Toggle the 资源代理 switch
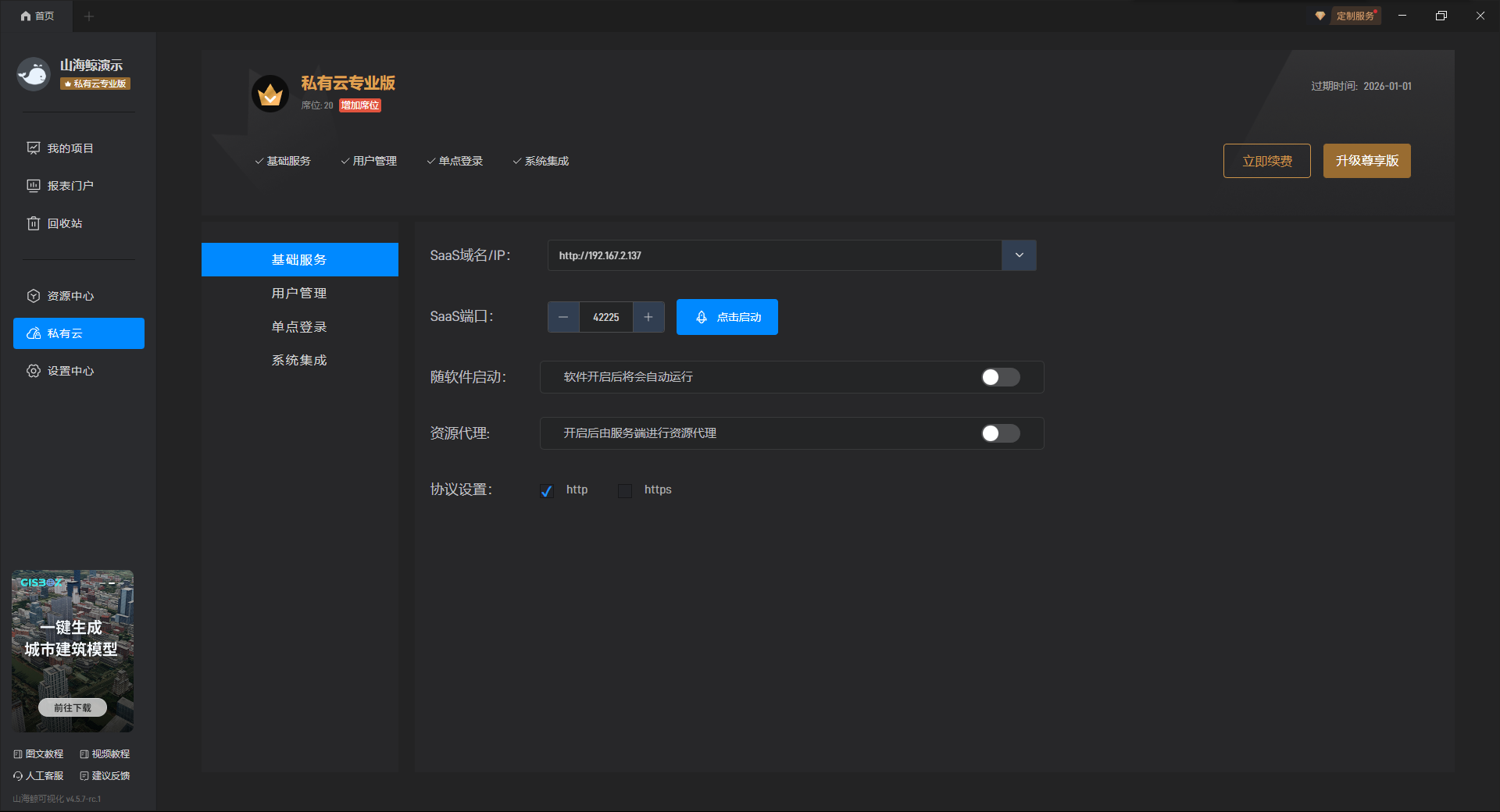The width and height of the screenshot is (1500, 812). [1001, 433]
